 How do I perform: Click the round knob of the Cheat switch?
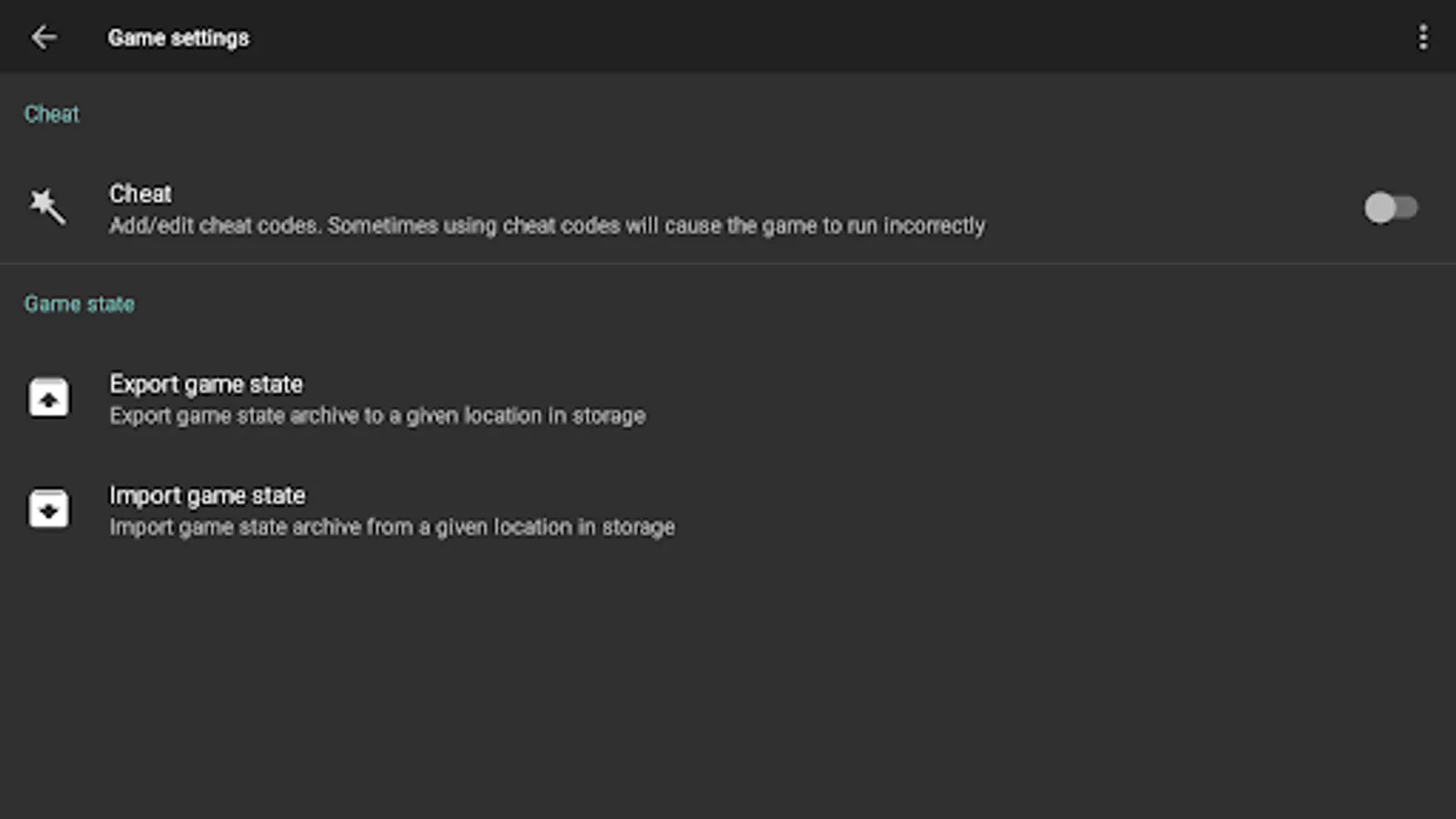coord(1380,207)
